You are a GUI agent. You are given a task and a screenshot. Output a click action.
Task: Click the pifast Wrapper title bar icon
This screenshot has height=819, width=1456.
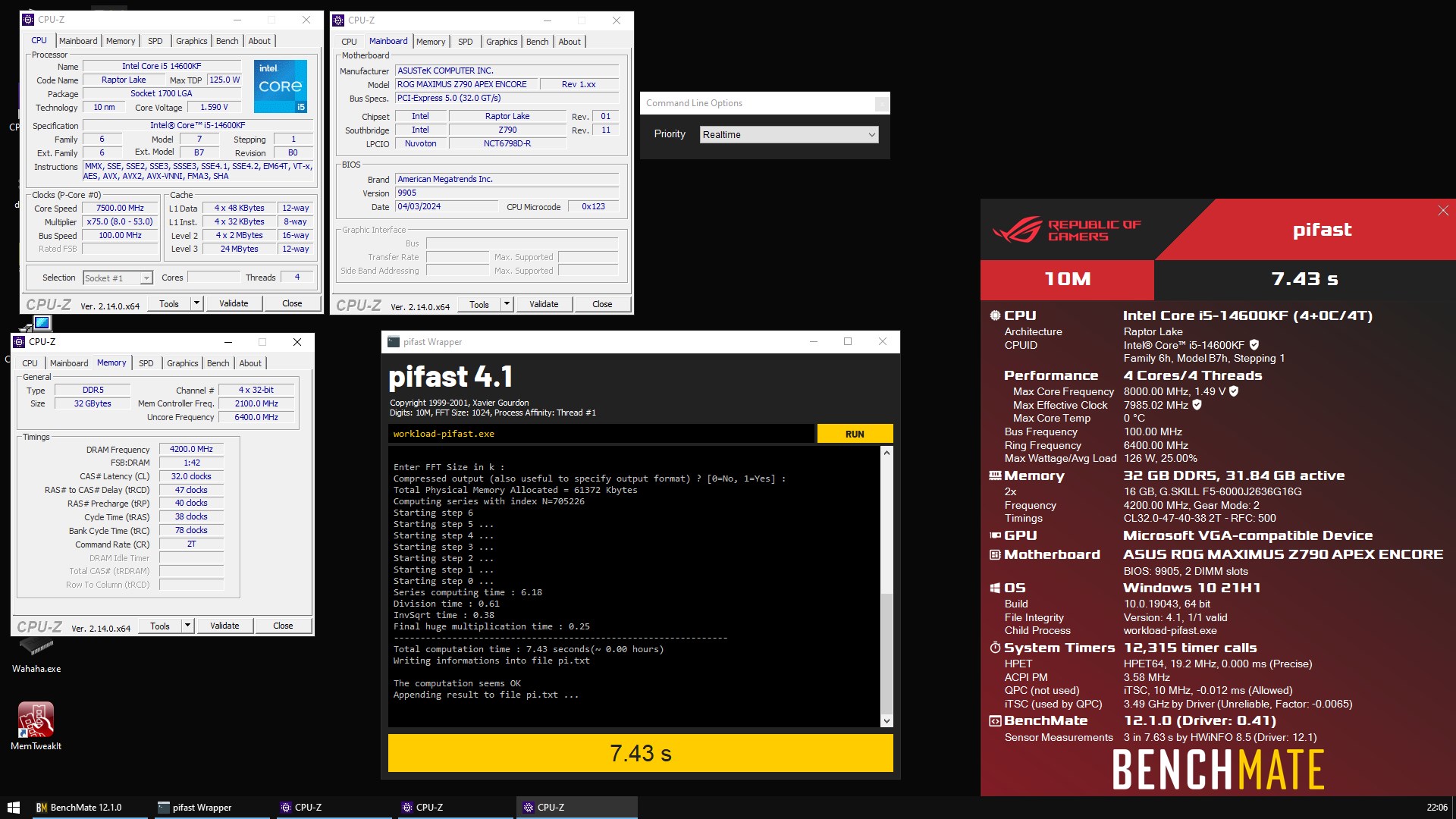(393, 341)
